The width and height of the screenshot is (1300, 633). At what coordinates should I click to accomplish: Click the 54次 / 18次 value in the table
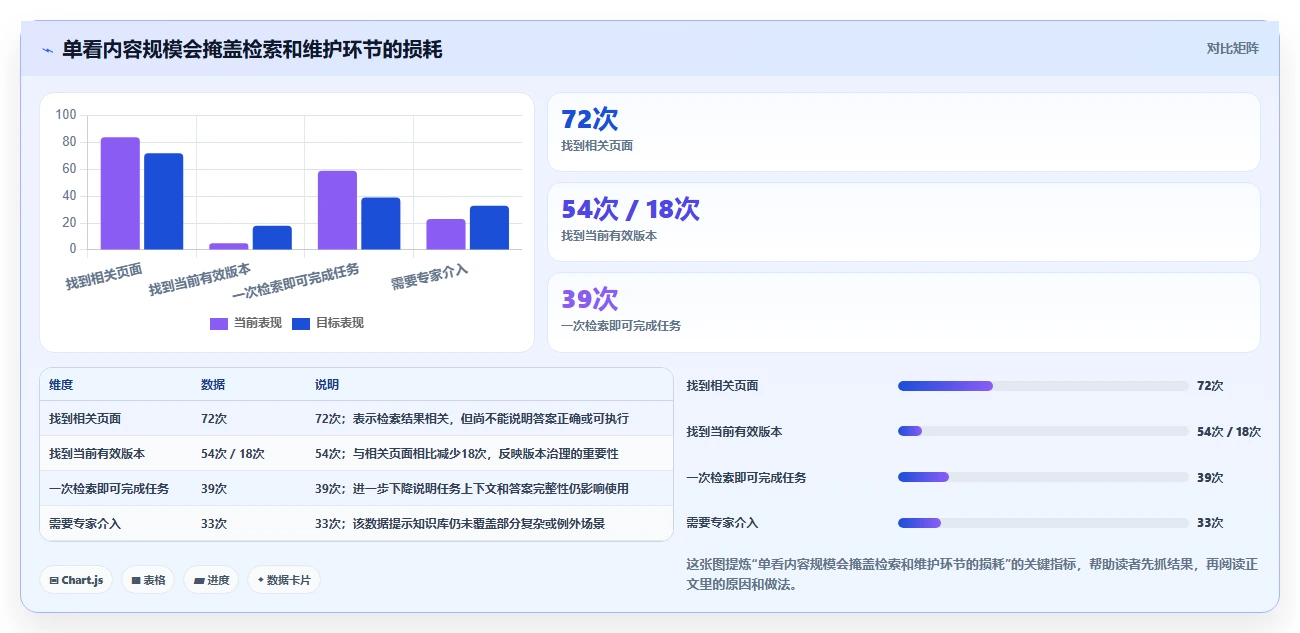coord(233,454)
